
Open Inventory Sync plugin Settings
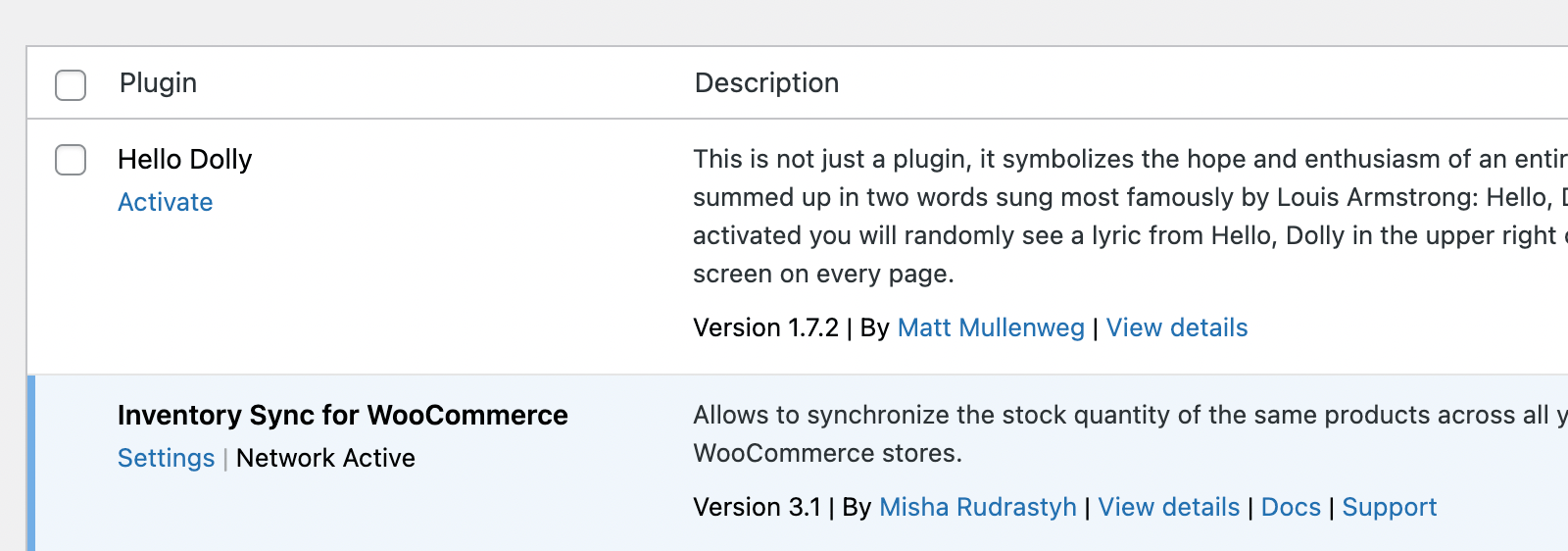pyautogui.click(x=166, y=458)
